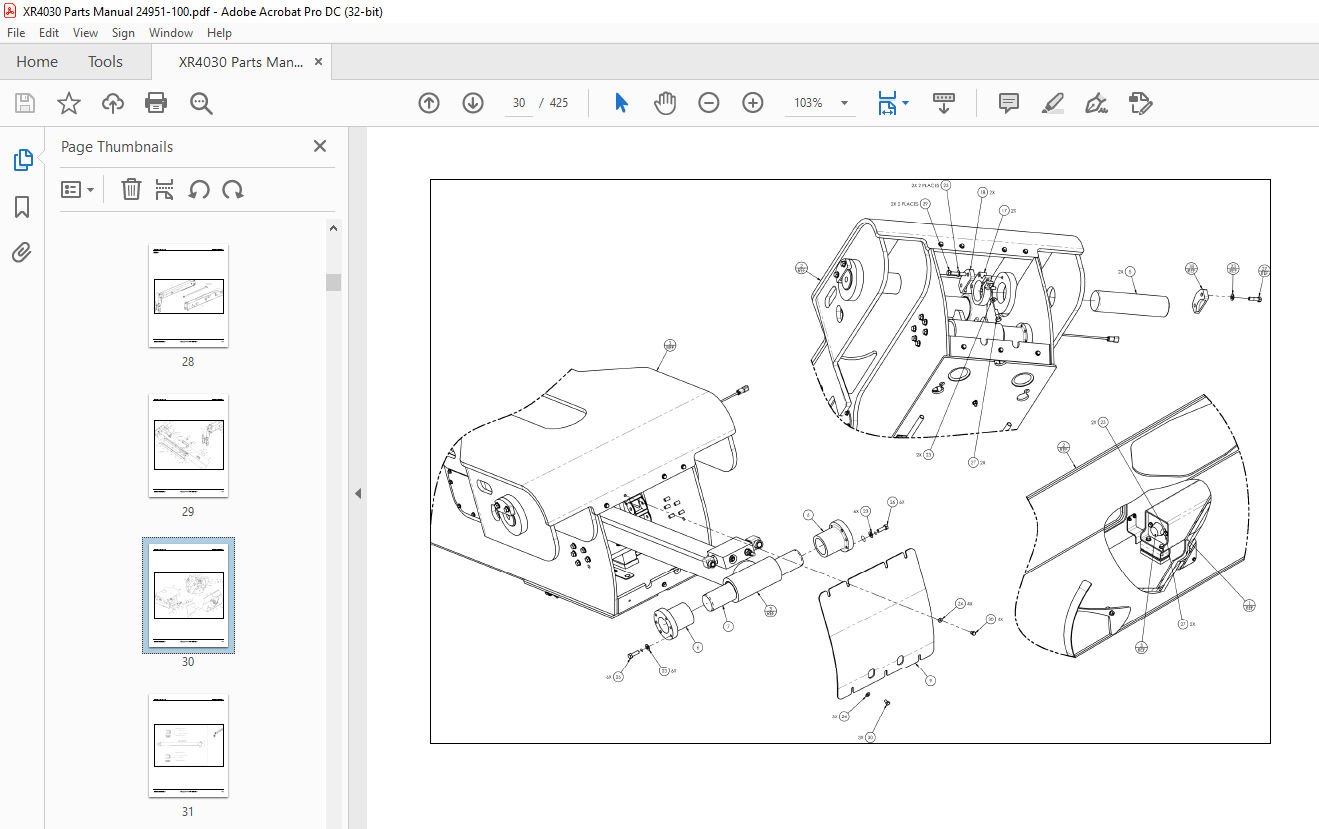Switch to the Home tab
The image size is (1319, 829).
pos(37,62)
